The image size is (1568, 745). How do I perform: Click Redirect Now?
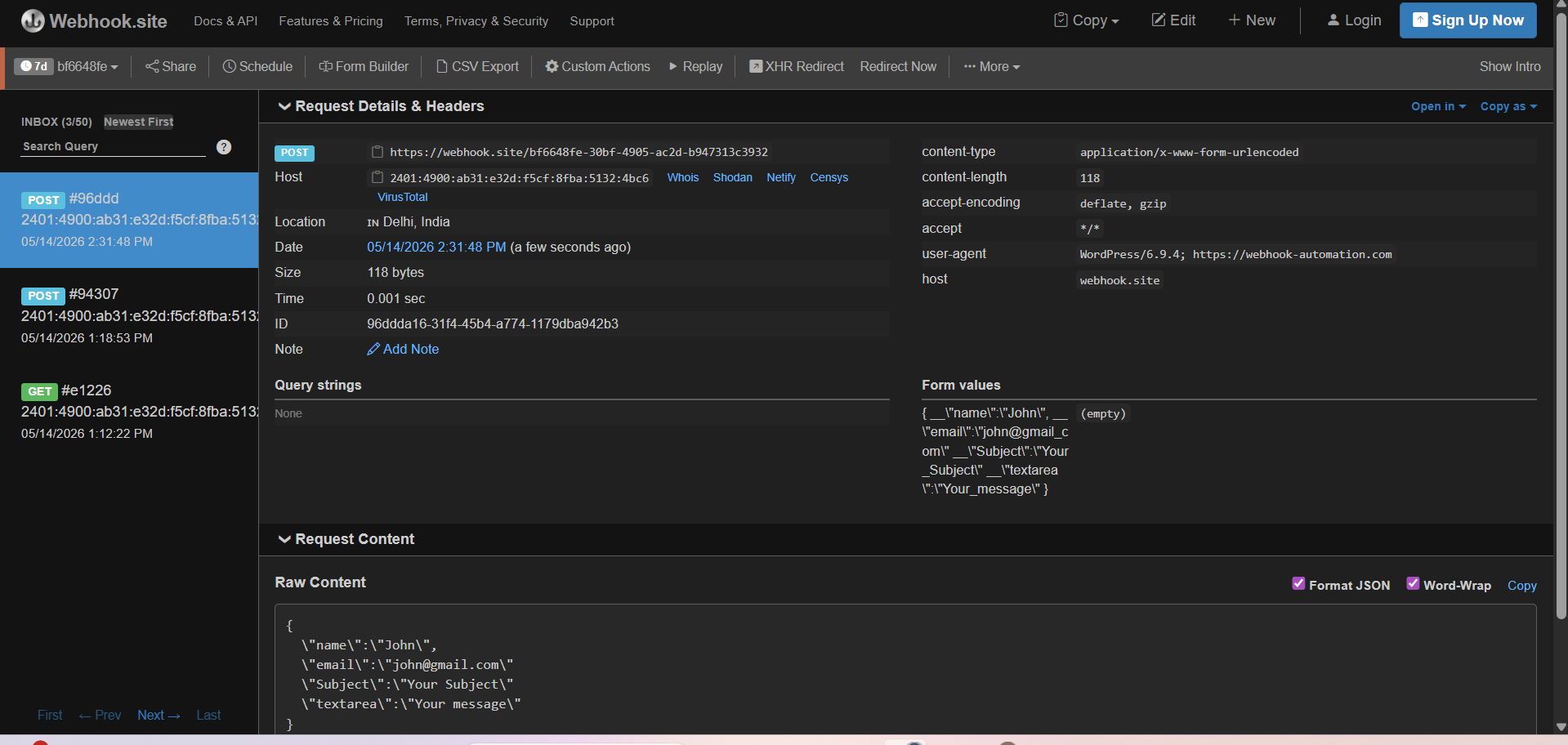tap(898, 67)
